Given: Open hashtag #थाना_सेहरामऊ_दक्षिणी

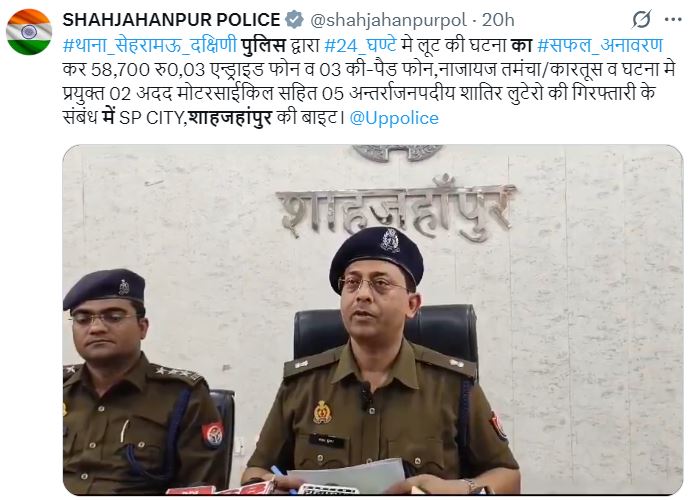Looking at the screenshot, I should (150, 45).
